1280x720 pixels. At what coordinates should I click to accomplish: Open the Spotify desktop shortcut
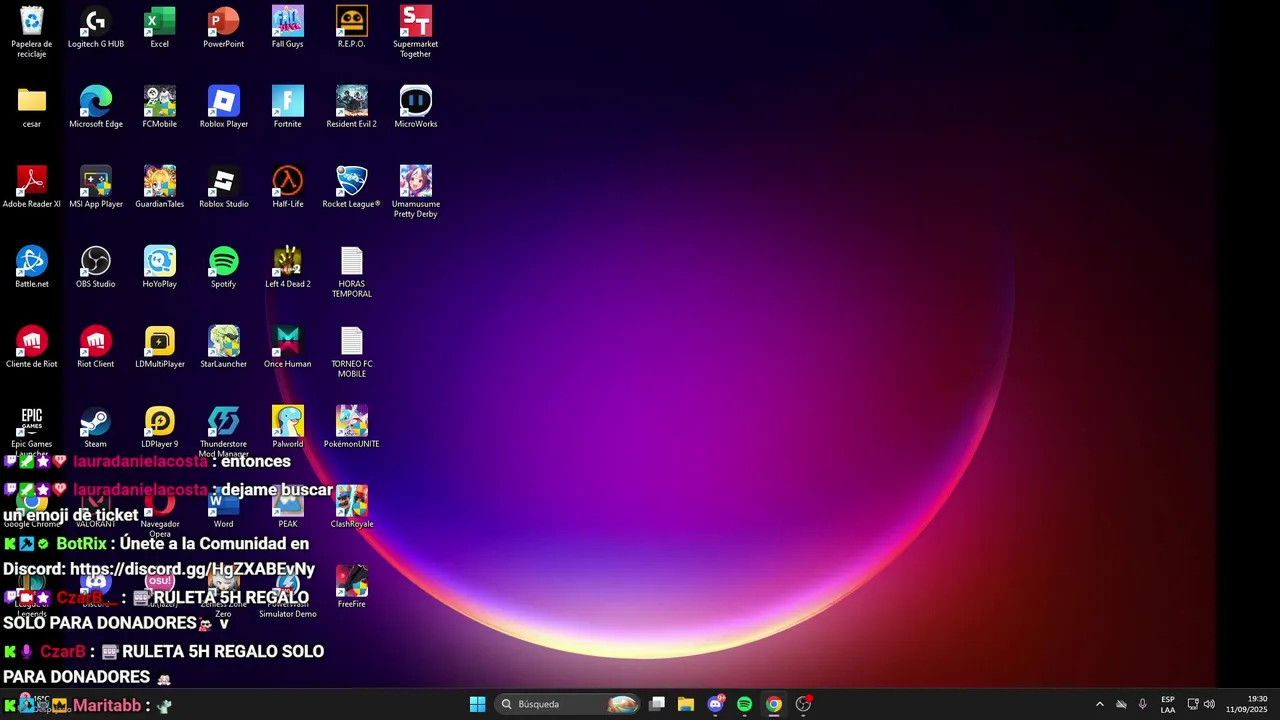224,268
